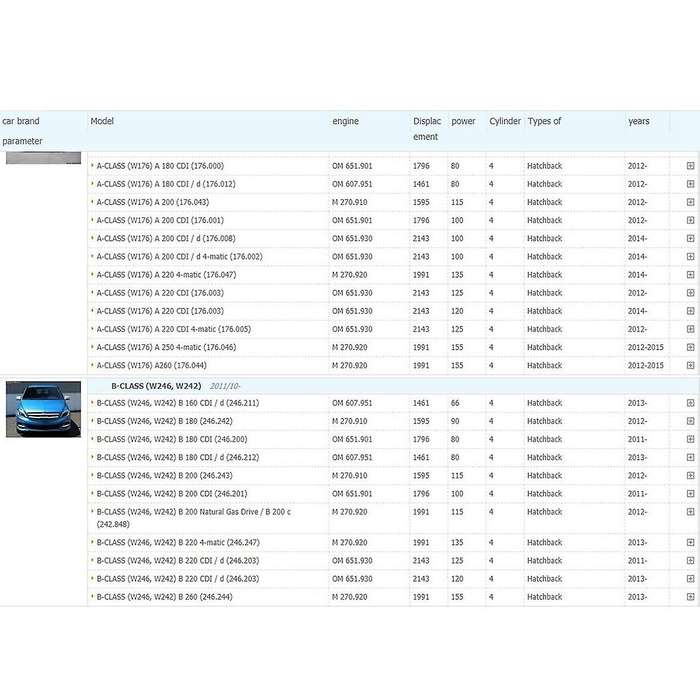700x700 pixels.
Task: Select engine M 270.910 in A 200 (176.043) row
Action: point(350,202)
